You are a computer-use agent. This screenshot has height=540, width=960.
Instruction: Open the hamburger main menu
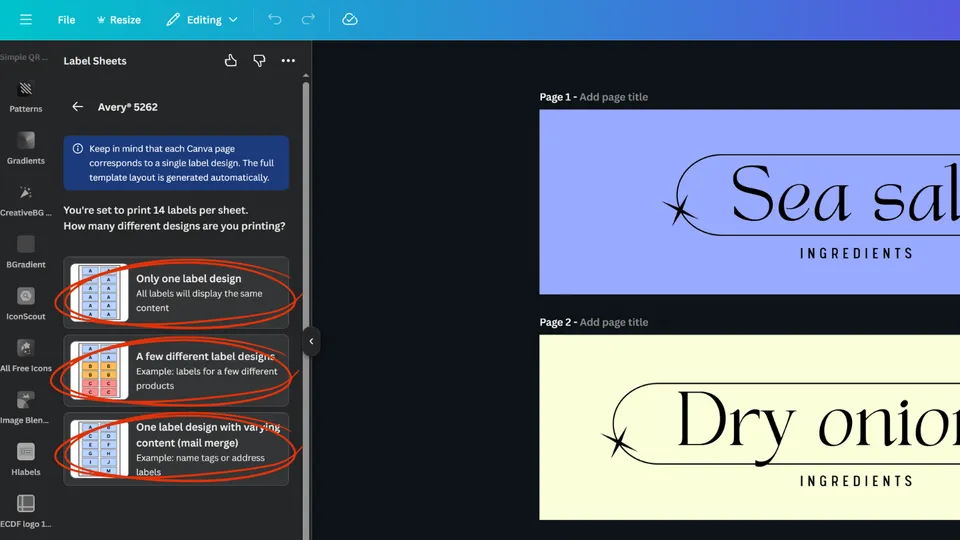click(26, 20)
